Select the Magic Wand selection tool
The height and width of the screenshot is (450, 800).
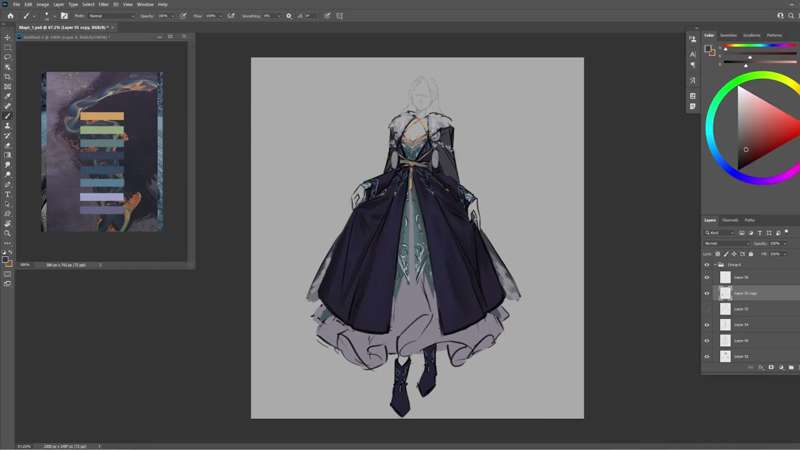7,67
